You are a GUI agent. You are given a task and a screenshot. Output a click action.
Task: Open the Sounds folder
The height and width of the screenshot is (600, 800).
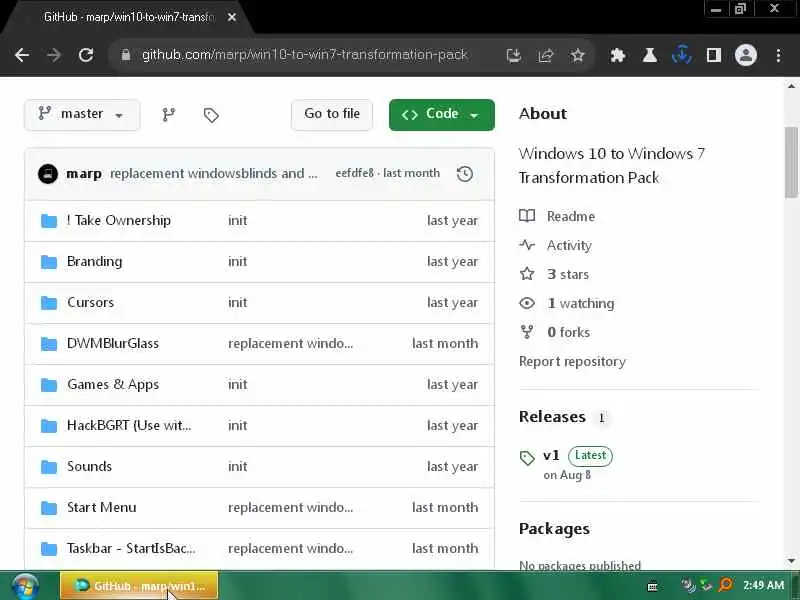pos(89,466)
